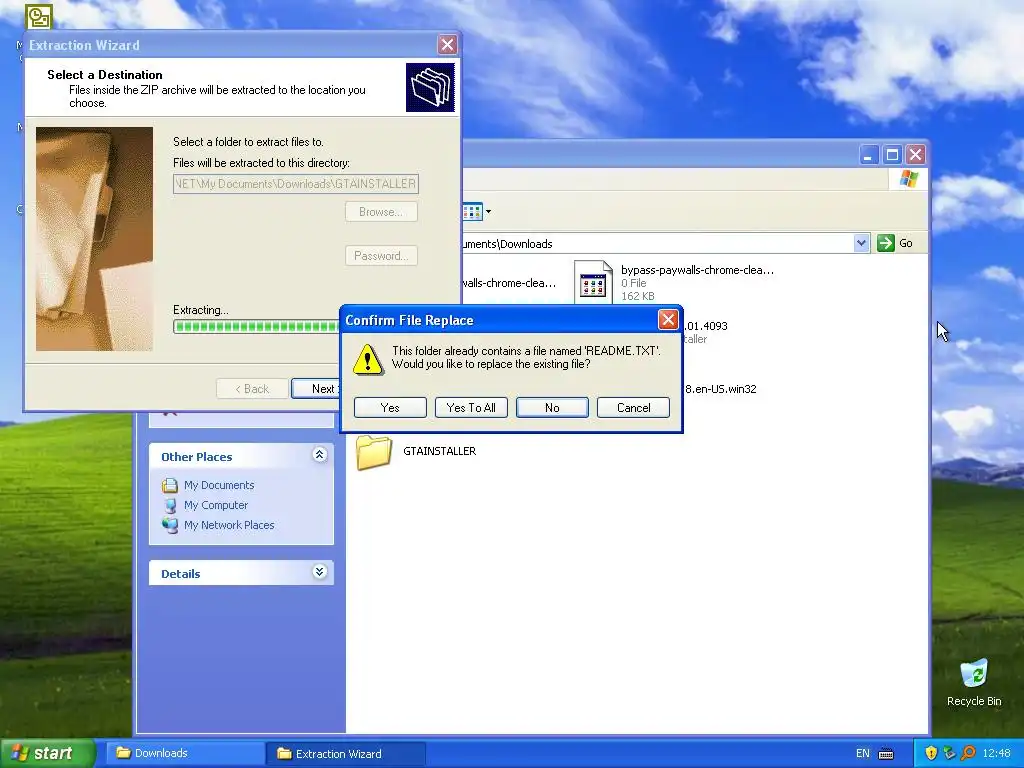Select the bypass-paywalls-chrome-clea 0 File name

tap(697, 270)
